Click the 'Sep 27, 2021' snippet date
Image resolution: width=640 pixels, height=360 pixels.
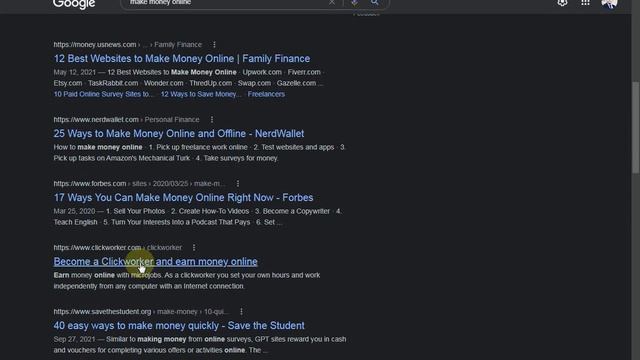point(74,339)
